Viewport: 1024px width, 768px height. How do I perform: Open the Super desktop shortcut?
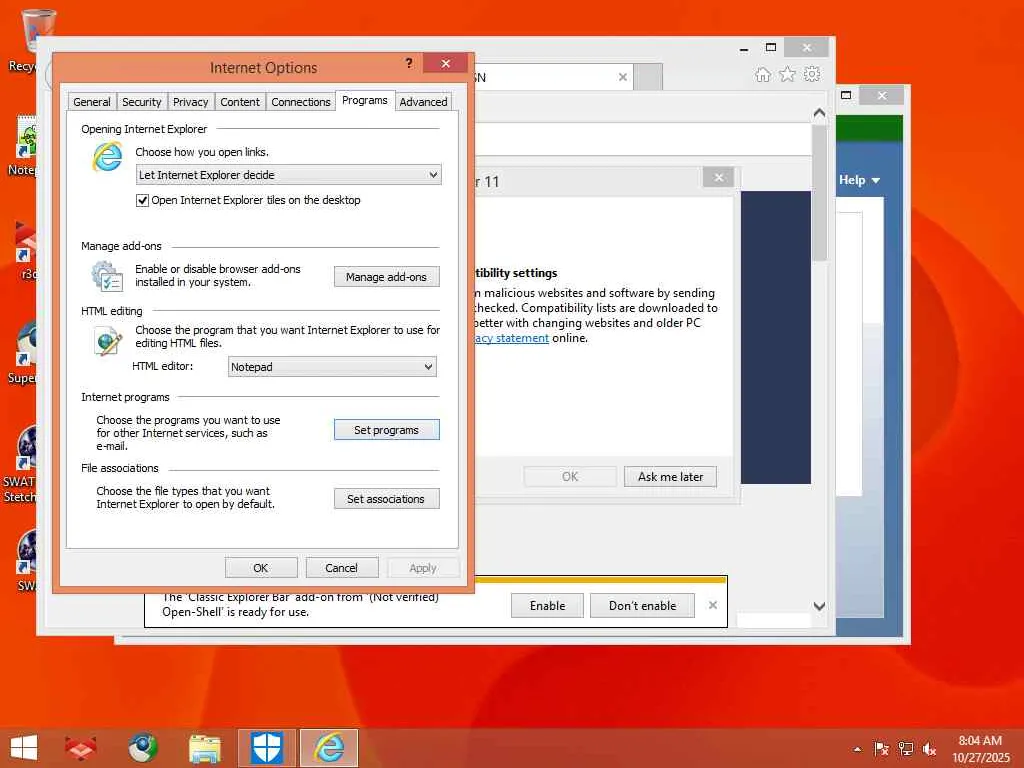pos(24,353)
